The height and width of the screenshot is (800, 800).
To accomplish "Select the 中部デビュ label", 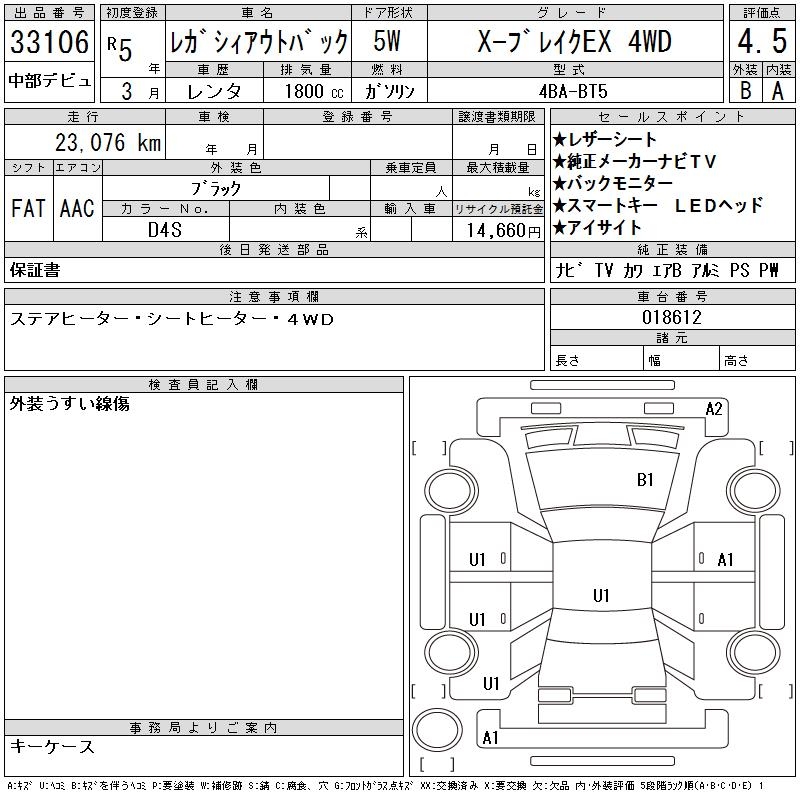I will pyautogui.click(x=49, y=81).
